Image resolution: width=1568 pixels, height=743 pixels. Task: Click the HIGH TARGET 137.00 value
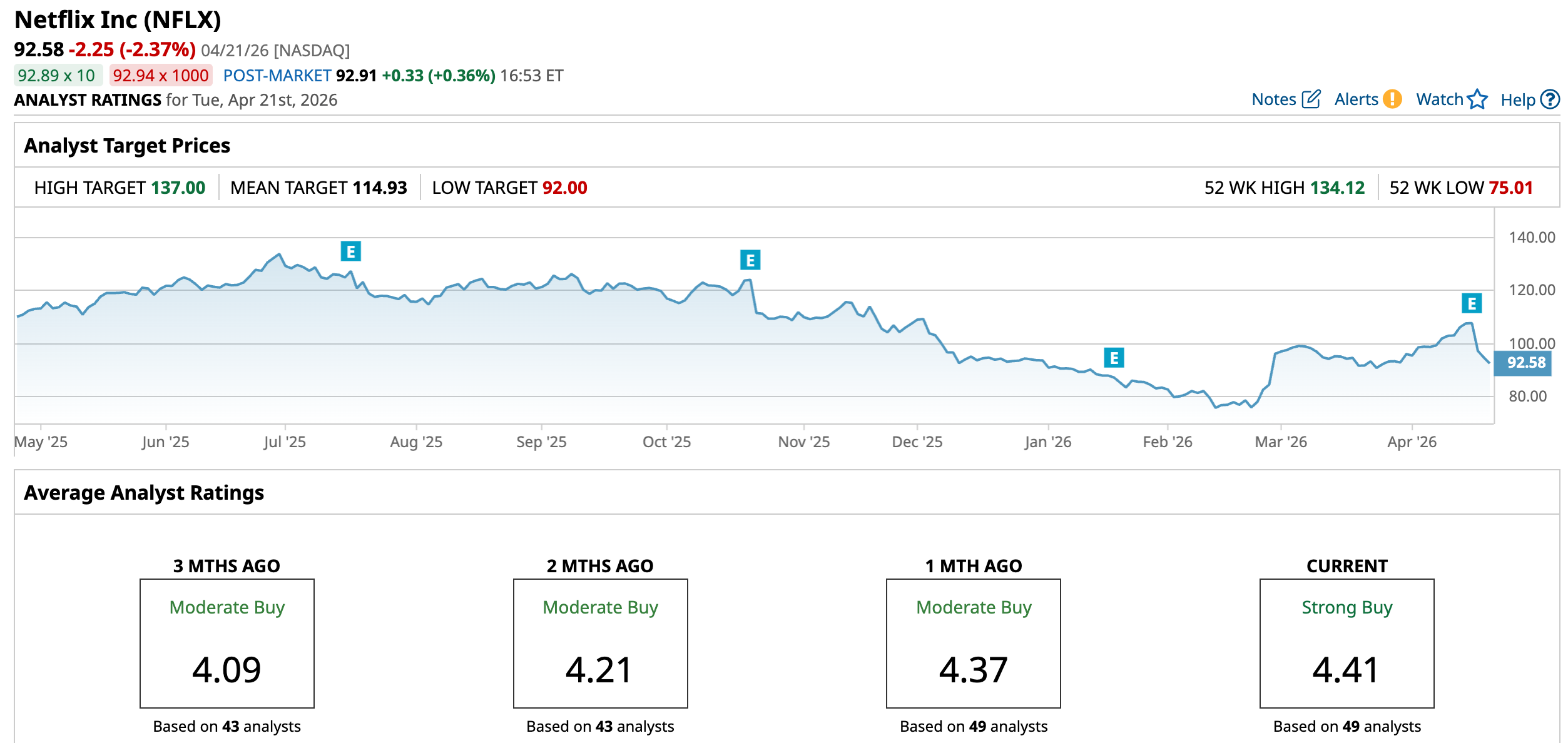pyautogui.click(x=178, y=188)
